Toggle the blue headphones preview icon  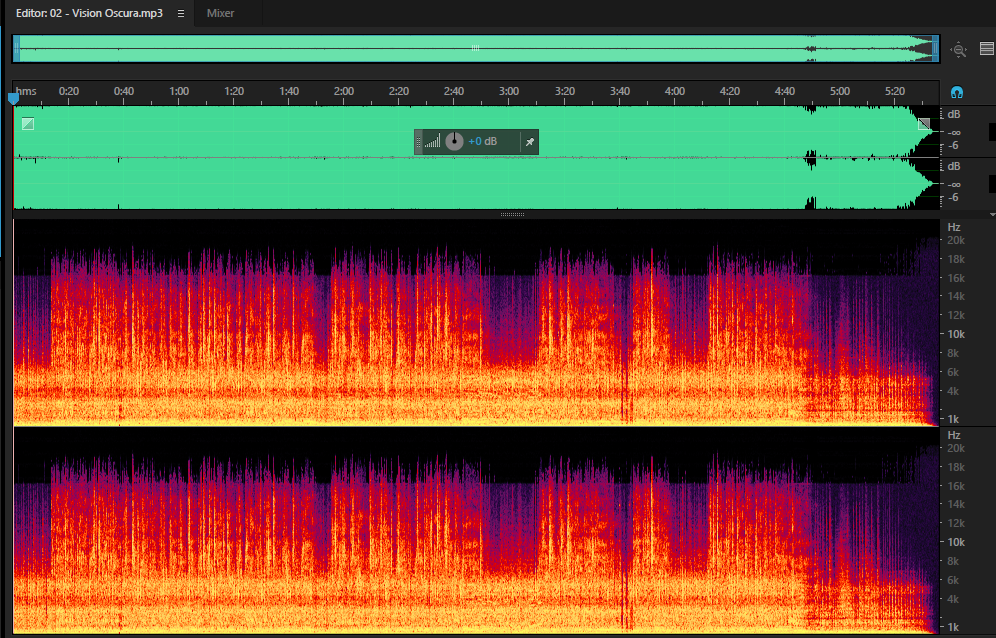[957, 92]
